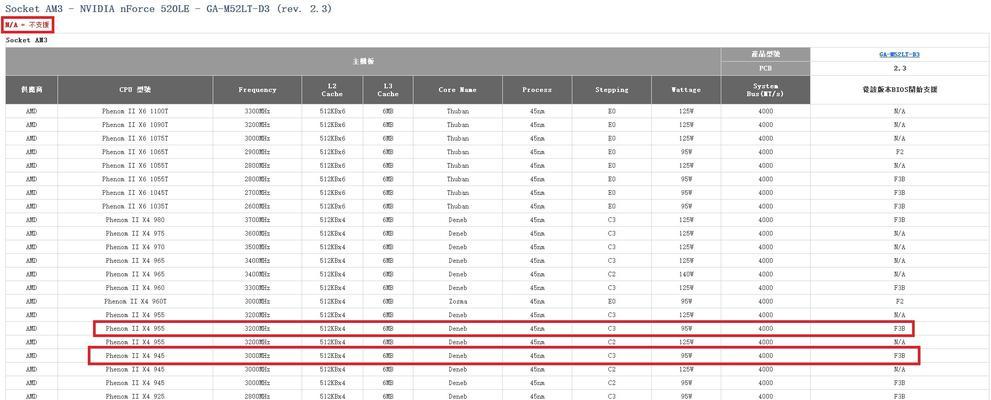Click the Frequency column header
Viewport: 991px width, 400px height.
point(257,90)
